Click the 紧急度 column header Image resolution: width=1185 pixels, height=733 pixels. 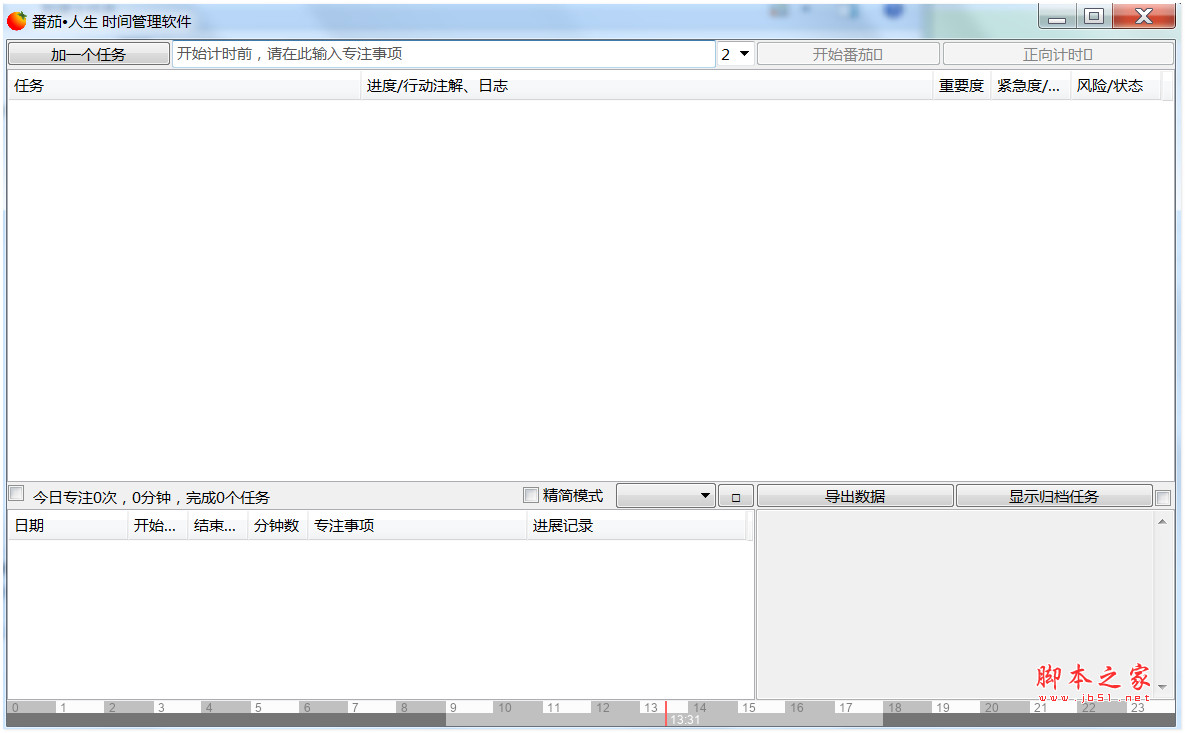point(1029,86)
